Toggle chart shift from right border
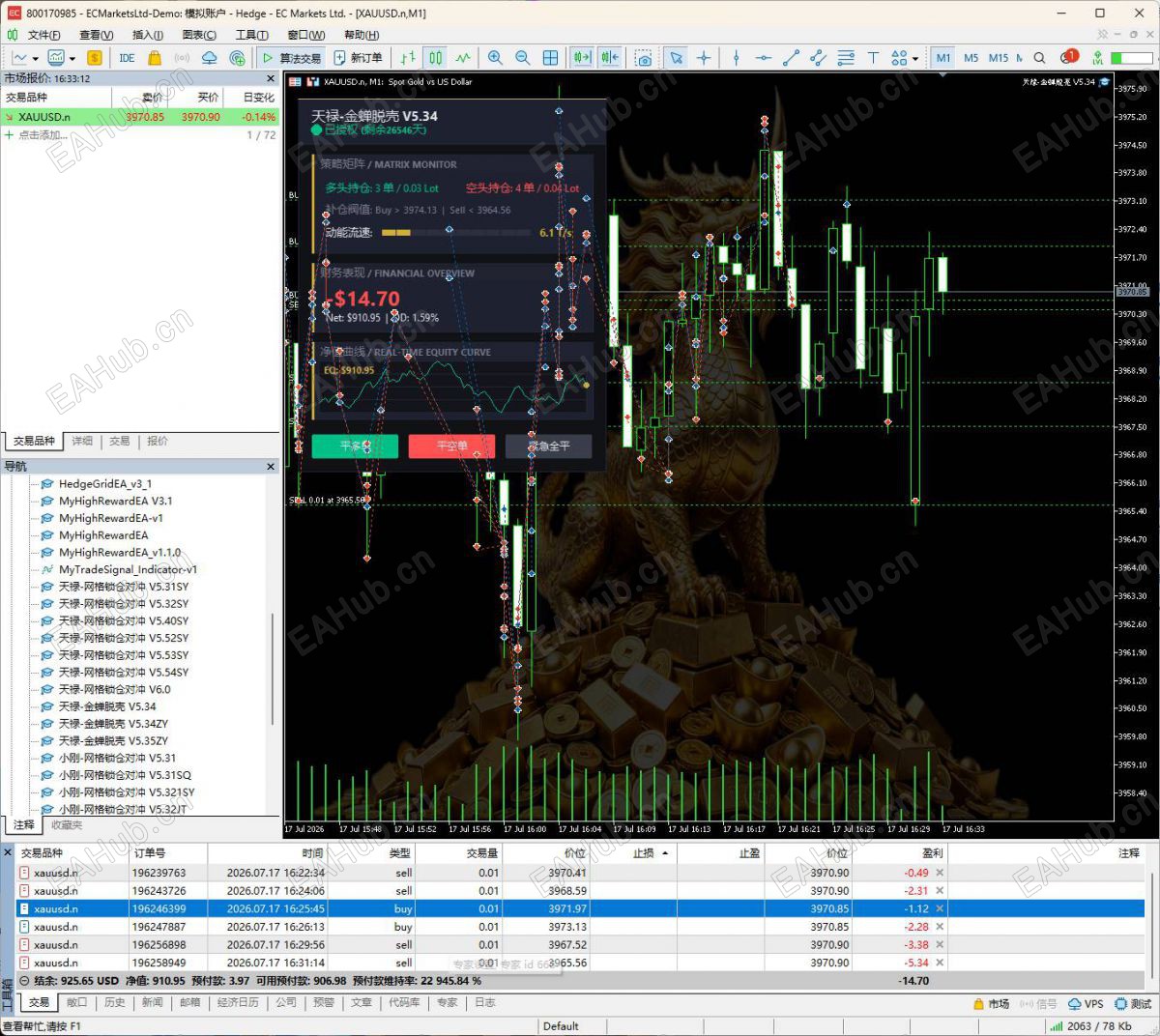 [609, 58]
